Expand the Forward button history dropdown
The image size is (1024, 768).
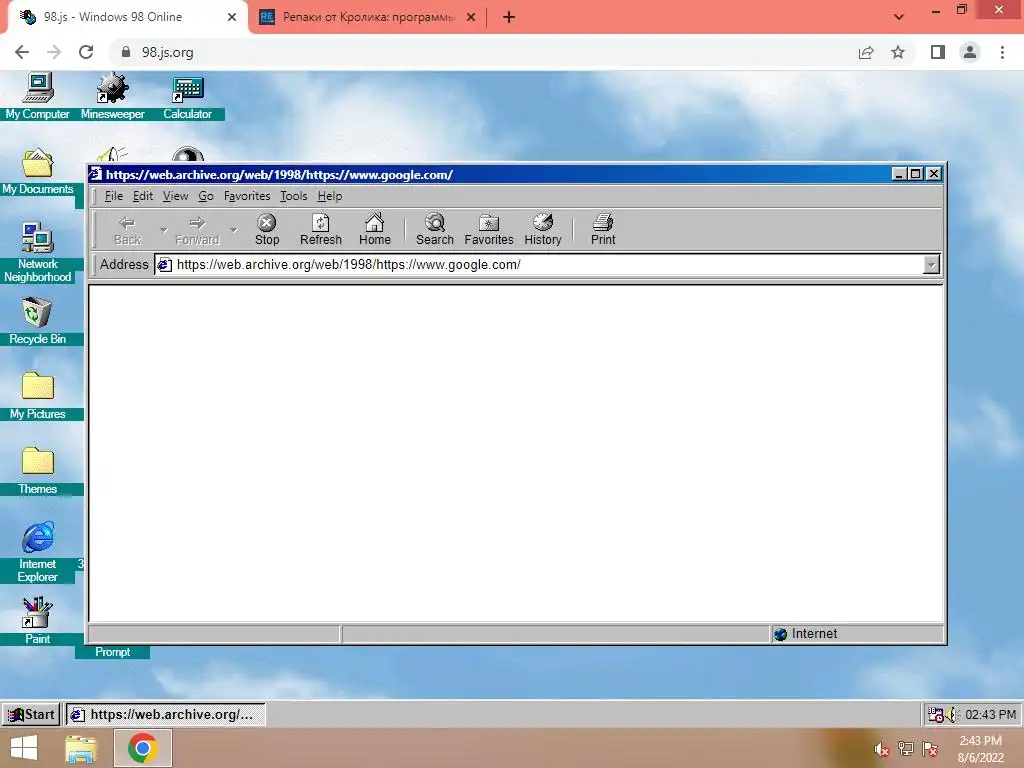(233, 230)
